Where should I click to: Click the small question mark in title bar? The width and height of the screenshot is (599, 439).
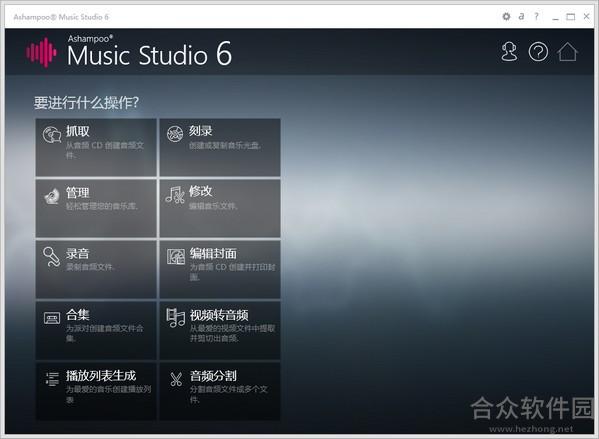[537, 16]
